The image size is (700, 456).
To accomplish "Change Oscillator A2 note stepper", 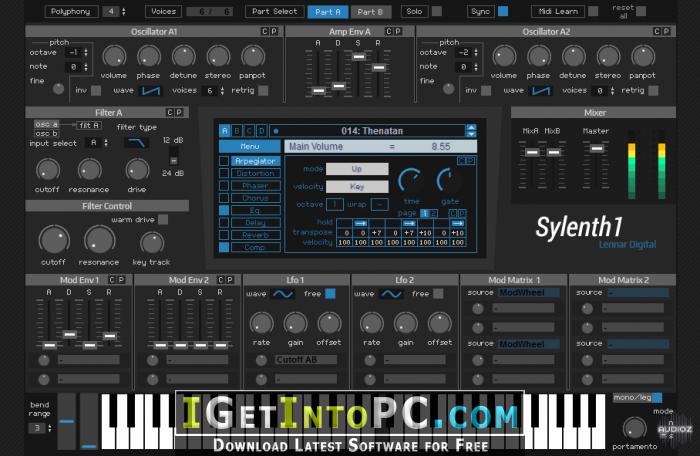I will [476, 67].
